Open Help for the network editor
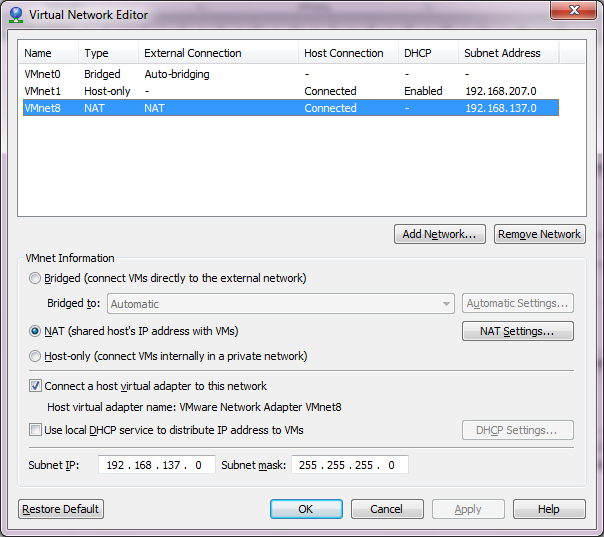This screenshot has width=604, height=537. [549, 509]
